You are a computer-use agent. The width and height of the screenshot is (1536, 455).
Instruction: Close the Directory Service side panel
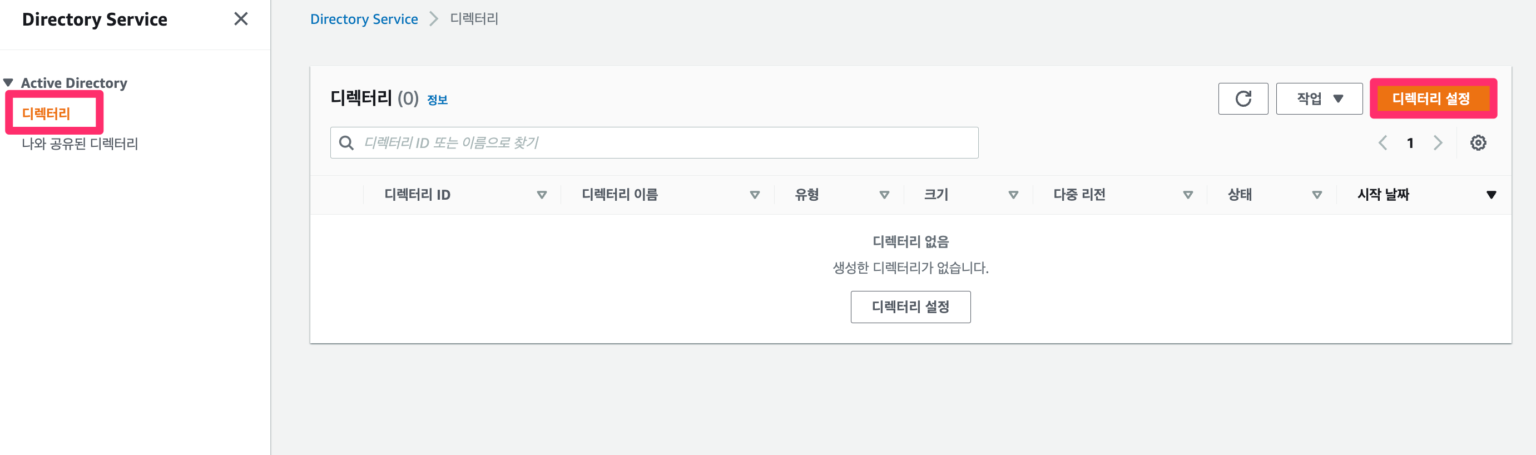[241, 19]
